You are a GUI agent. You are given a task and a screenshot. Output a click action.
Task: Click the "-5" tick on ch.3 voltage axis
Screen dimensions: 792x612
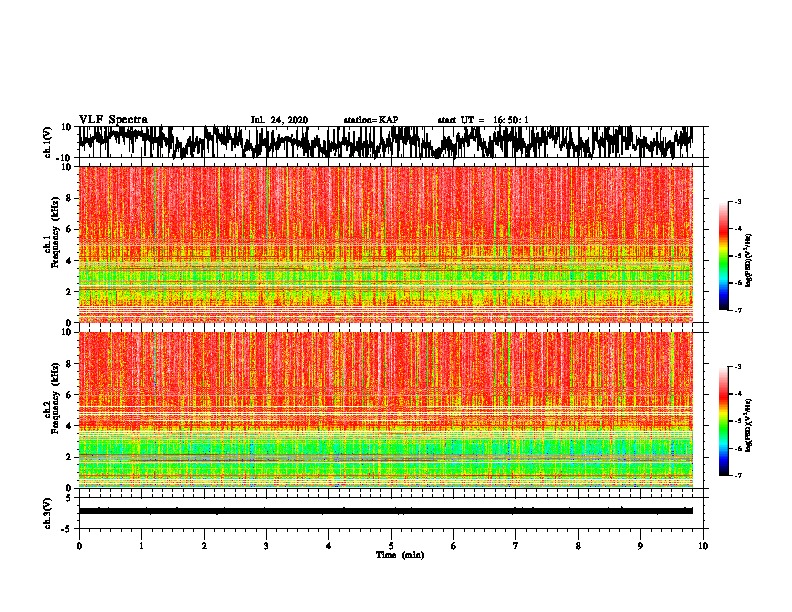click(x=68, y=529)
